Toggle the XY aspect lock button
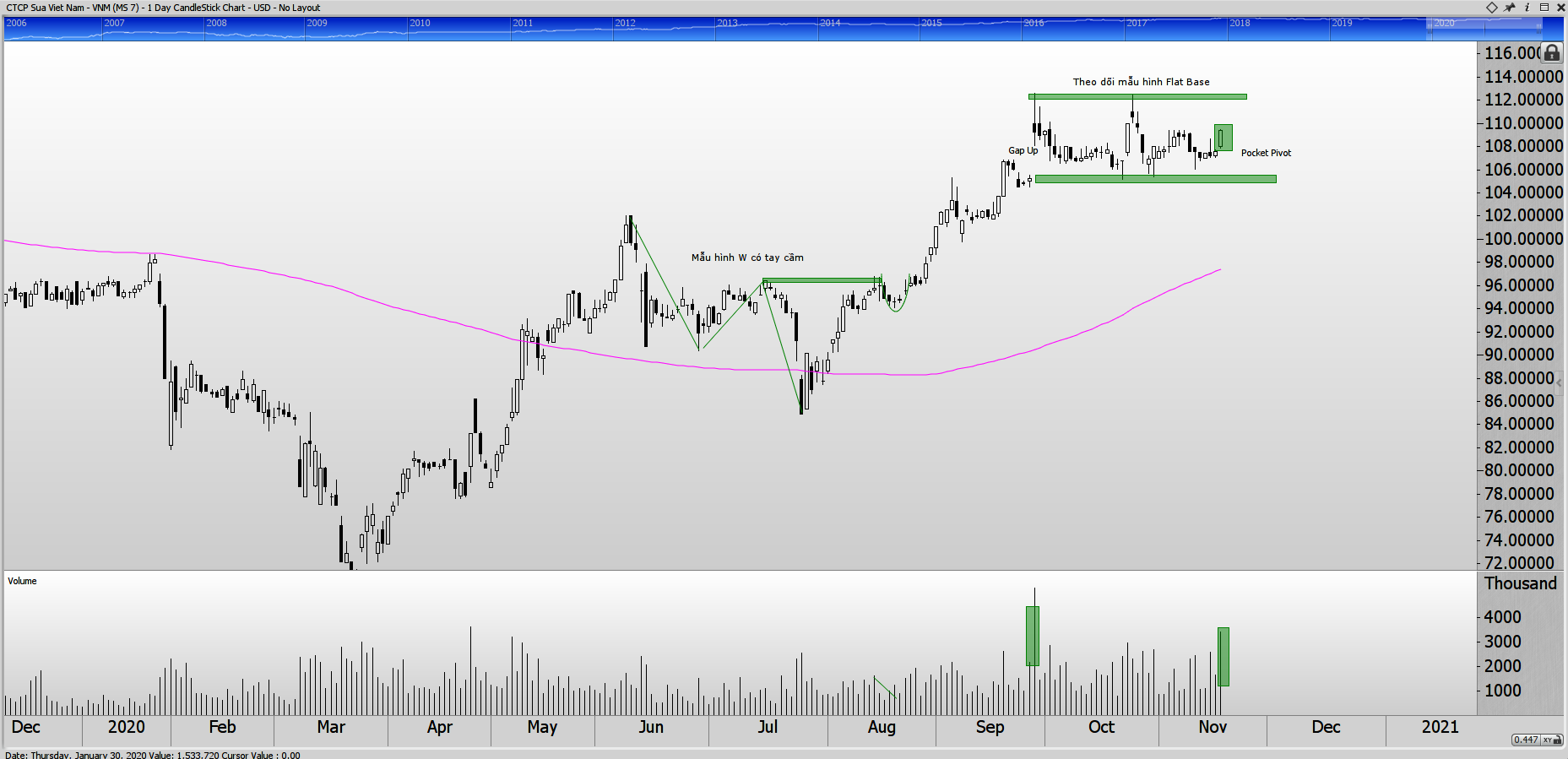The image size is (1568, 759). coord(1551,740)
